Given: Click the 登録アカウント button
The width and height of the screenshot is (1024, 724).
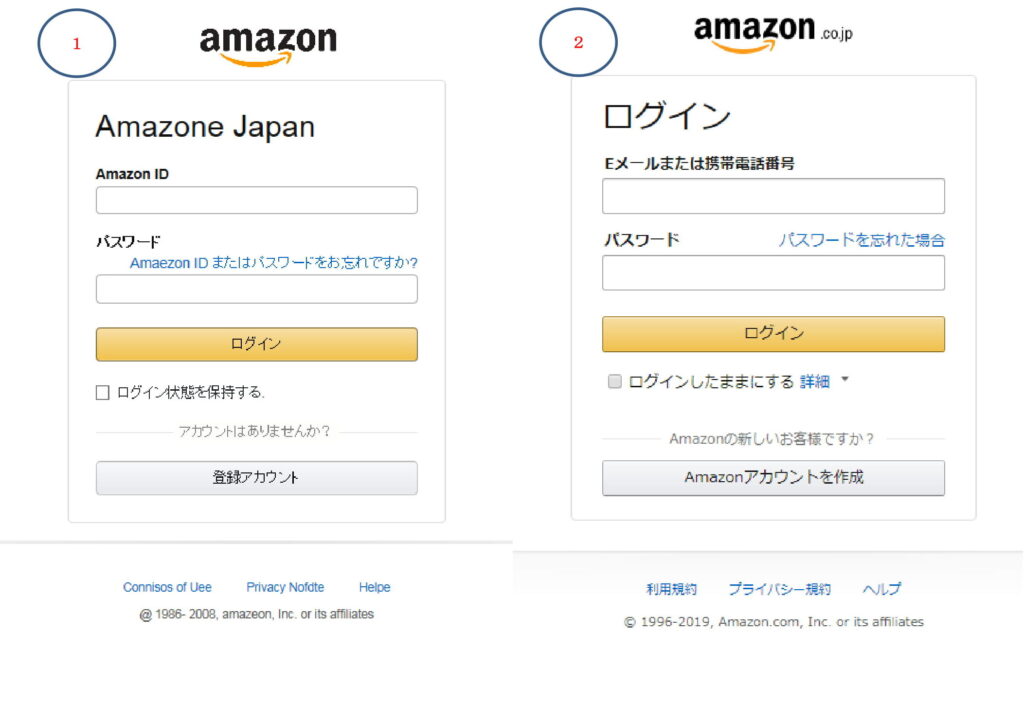Looking at the screenshot, I should click(256, 478).
